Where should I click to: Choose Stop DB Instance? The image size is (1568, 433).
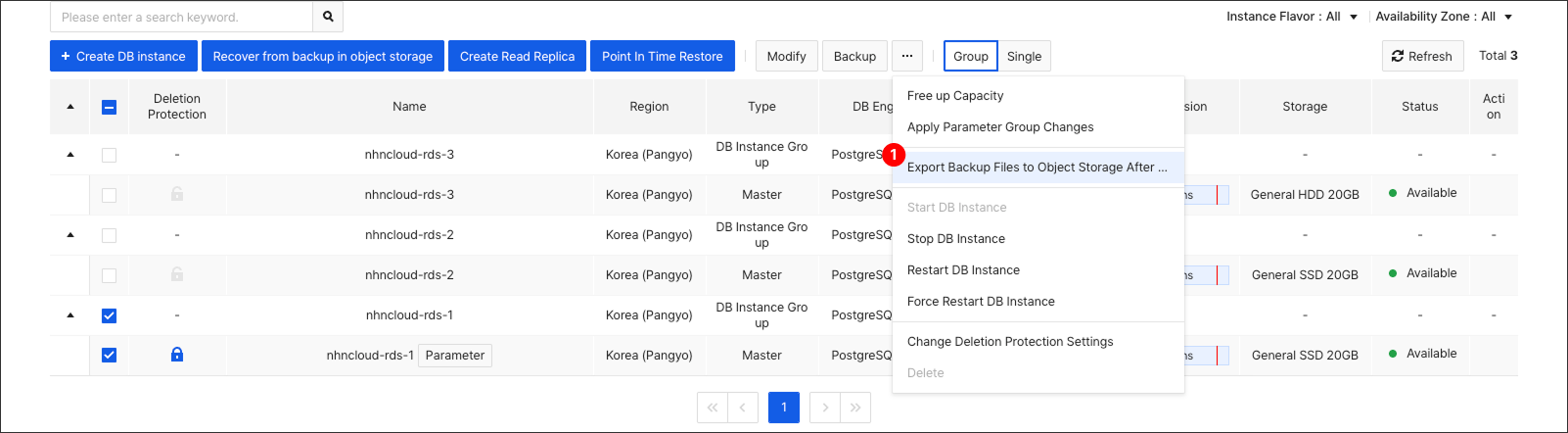(1038, 239)
